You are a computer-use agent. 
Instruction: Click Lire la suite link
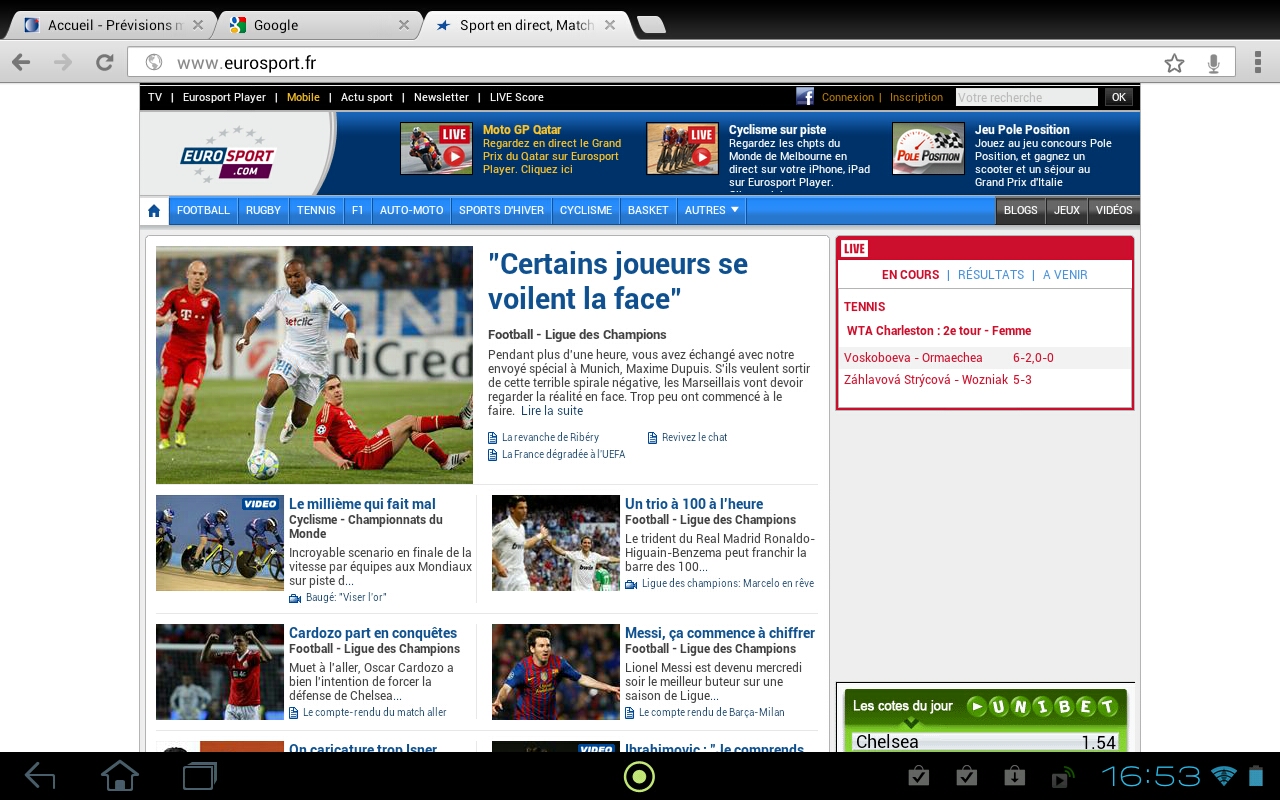552,411
